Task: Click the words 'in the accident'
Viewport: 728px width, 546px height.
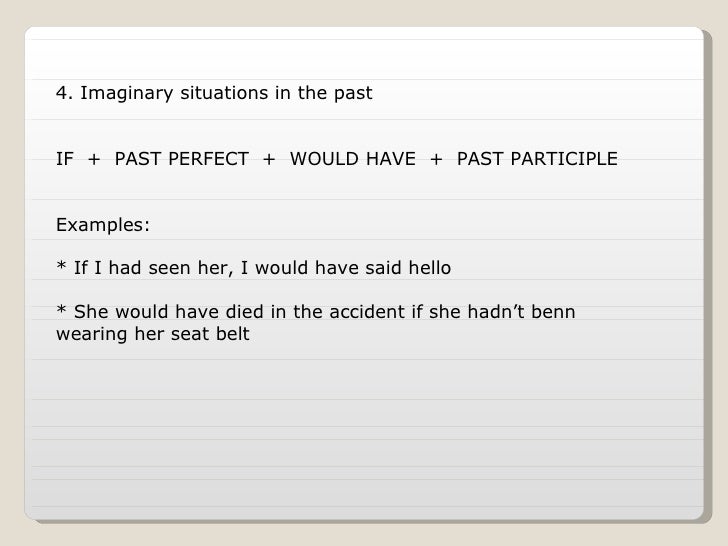Action: point(338,312)
